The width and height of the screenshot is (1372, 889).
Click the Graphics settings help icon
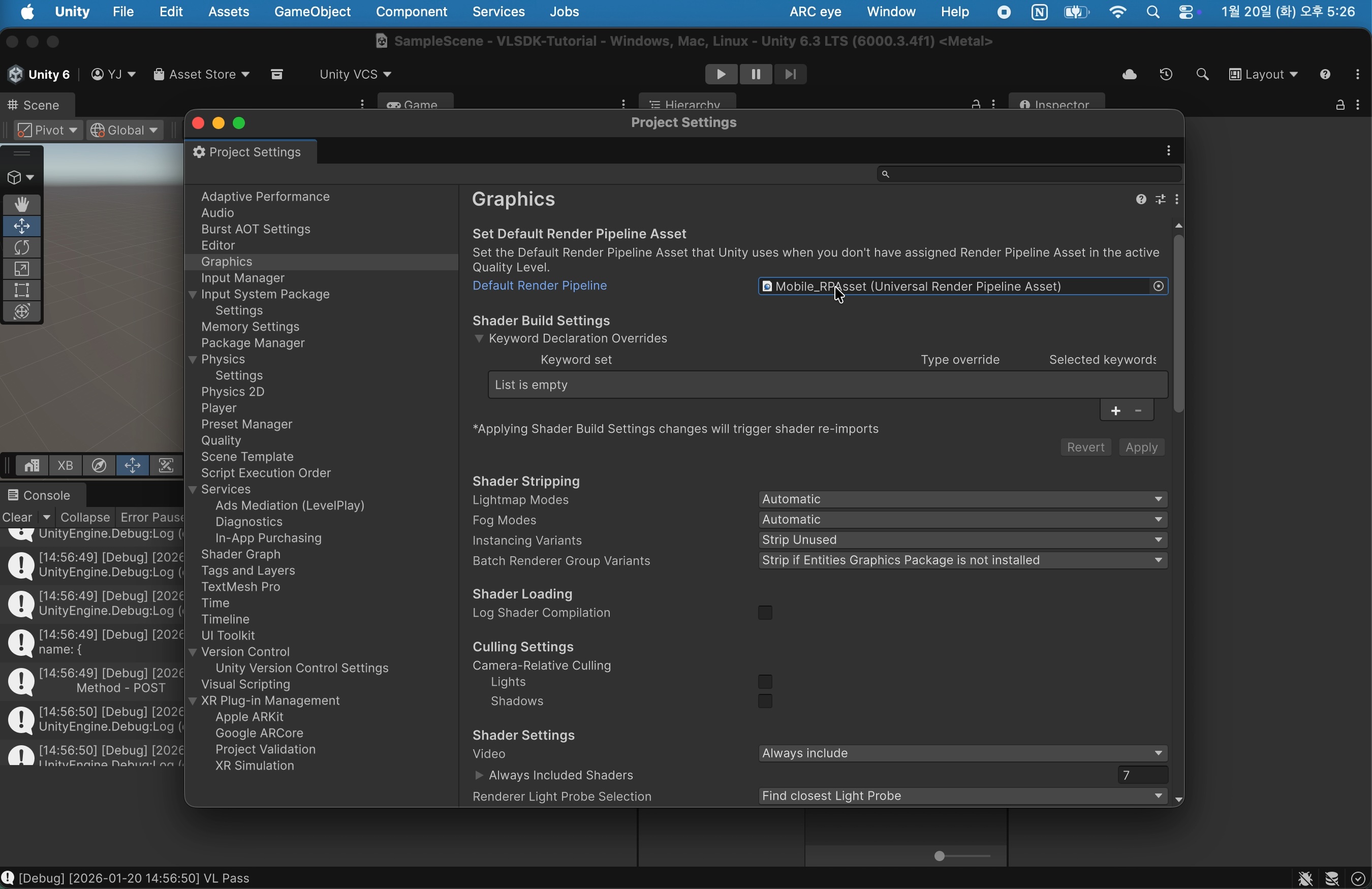click(x=1140, y=200)
